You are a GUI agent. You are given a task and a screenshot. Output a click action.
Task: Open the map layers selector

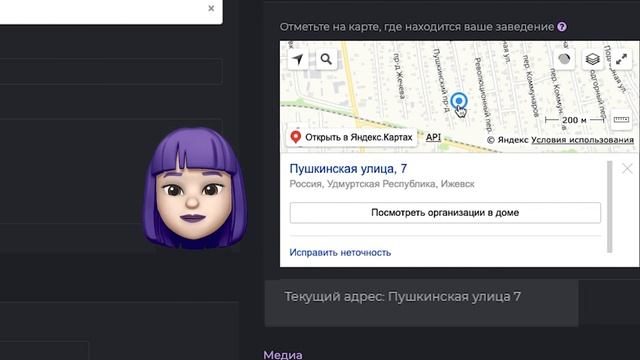tap(593, 59)
